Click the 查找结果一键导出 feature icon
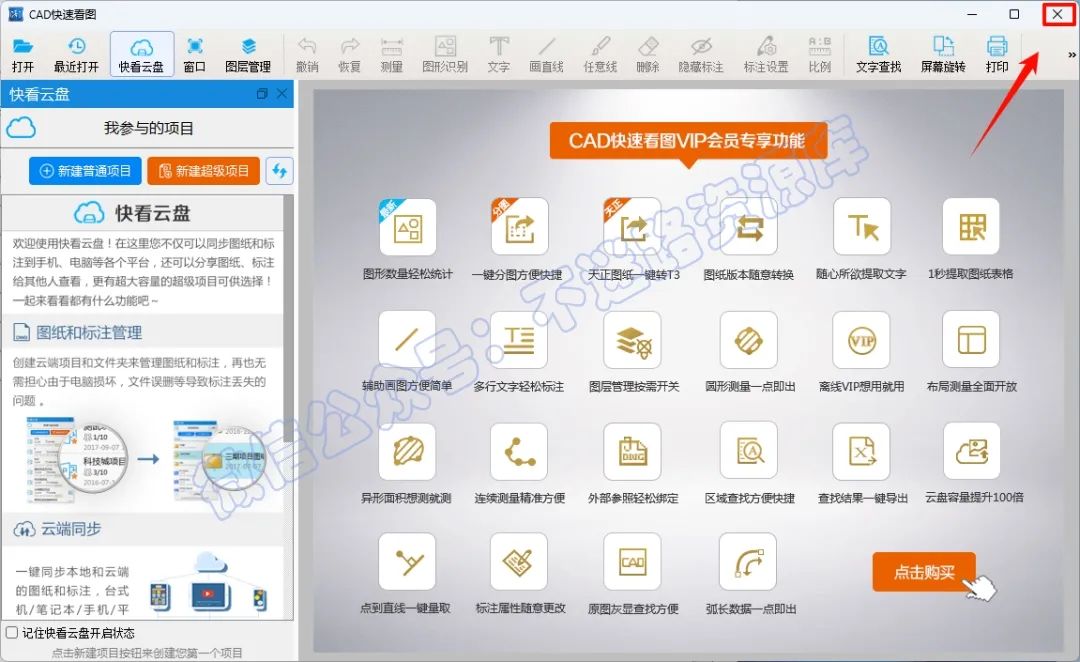The height and width of the screenshot is (662, 1080). (x=862, y=451)
